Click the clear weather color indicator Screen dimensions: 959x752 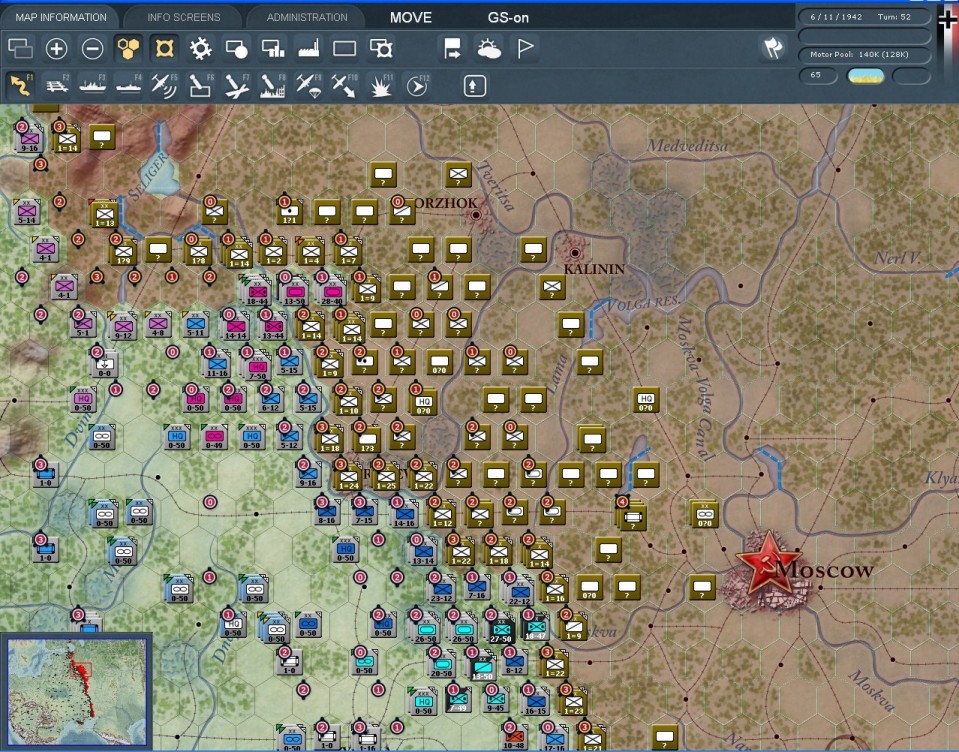pyautogui.click(x=865, y=76)
